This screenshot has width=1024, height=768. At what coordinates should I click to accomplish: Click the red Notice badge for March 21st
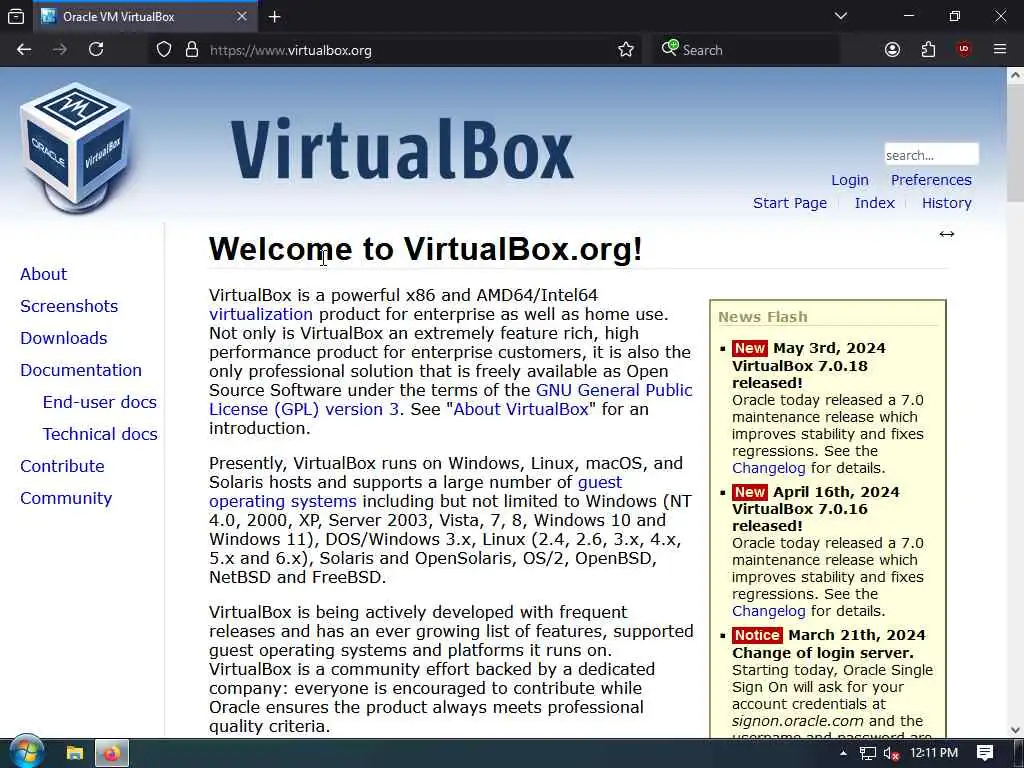click(756, 635)
